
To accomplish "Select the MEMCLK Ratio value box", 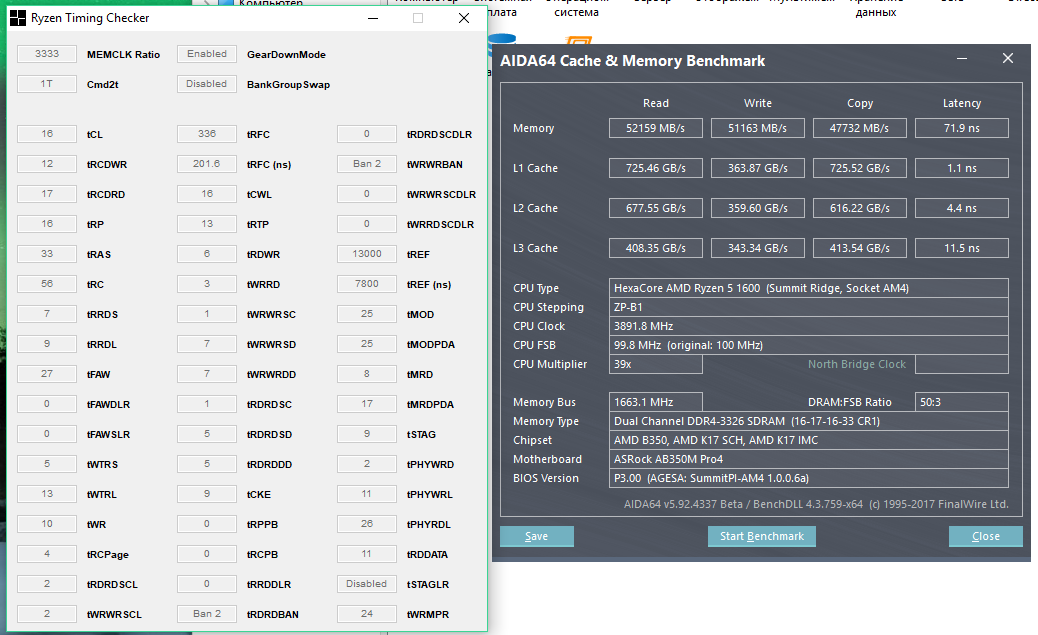I will pos(47,54).
